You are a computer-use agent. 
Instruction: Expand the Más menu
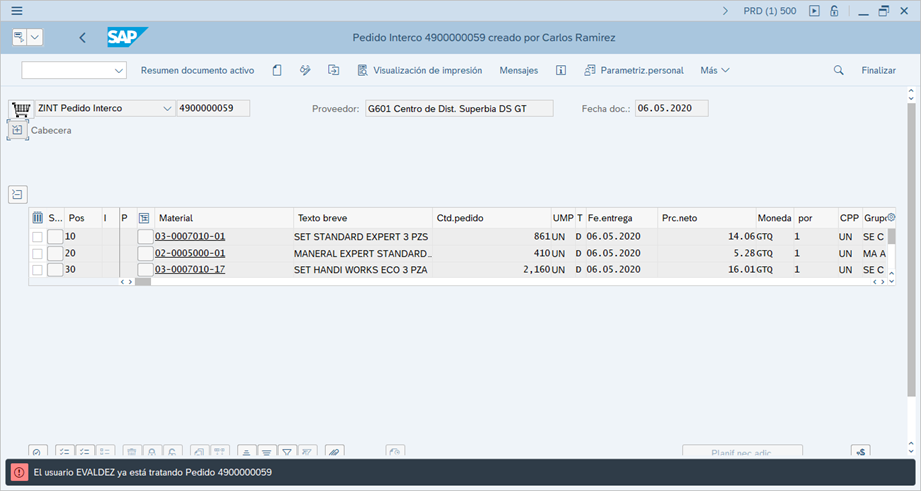click(714, 70)
